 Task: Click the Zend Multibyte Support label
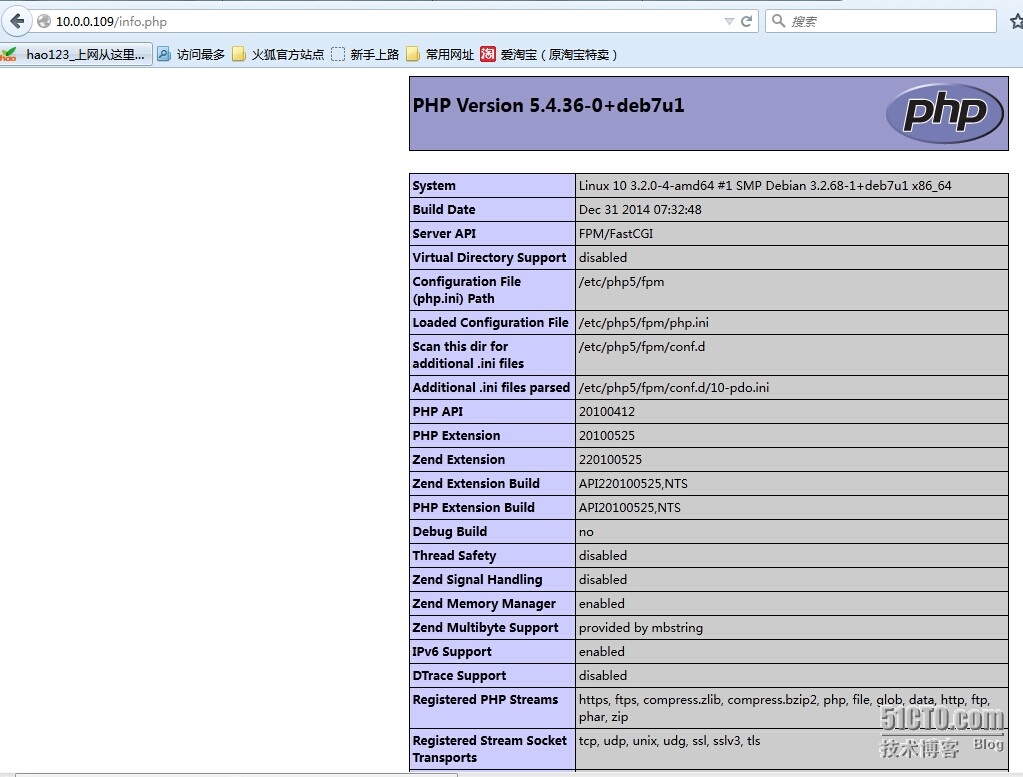pos(485,628)
